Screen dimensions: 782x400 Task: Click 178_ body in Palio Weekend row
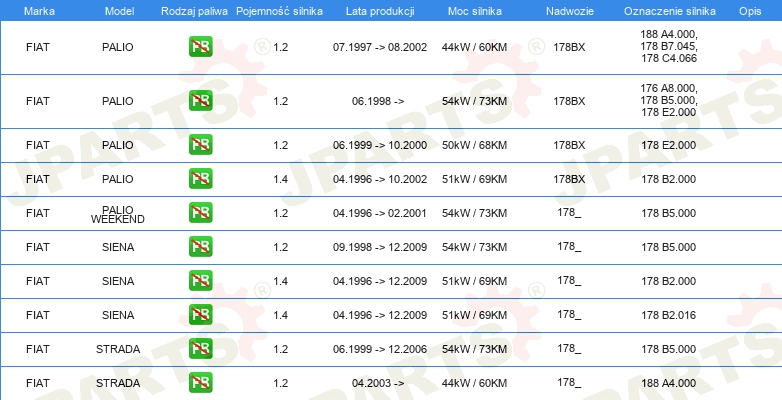coord(569,213)
